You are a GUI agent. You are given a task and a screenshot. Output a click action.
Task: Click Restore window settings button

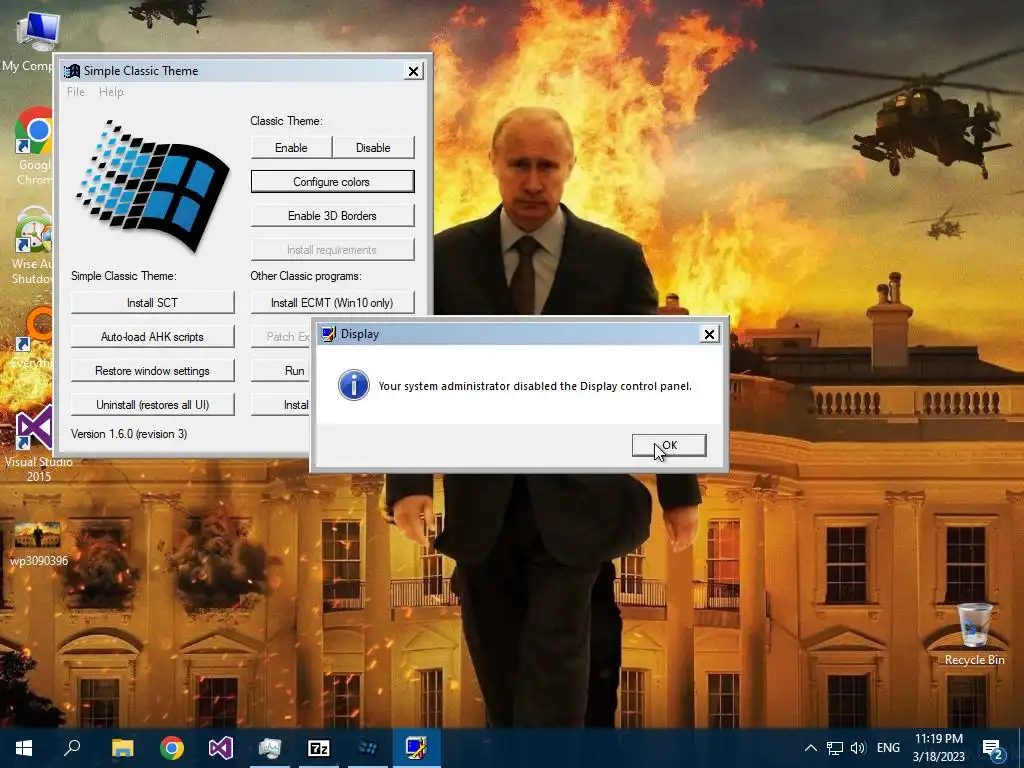152,370
